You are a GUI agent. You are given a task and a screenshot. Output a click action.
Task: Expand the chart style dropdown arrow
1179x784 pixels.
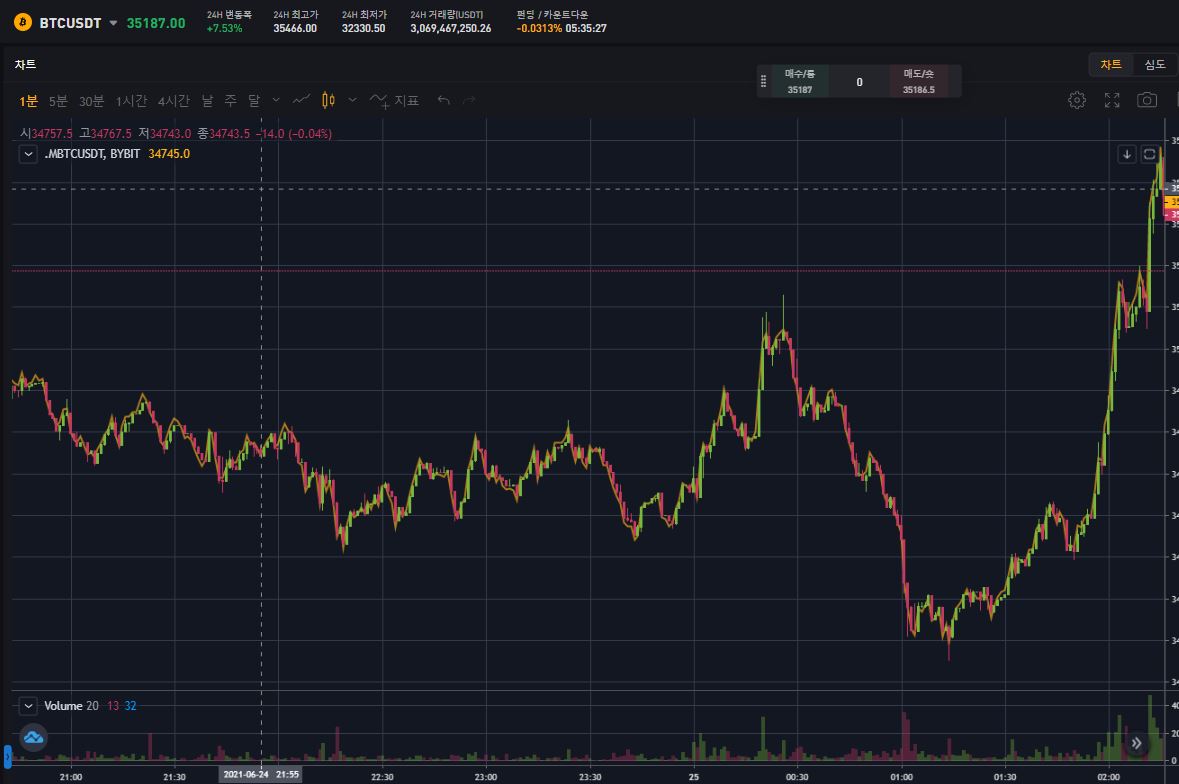click(x=352, y=100)
